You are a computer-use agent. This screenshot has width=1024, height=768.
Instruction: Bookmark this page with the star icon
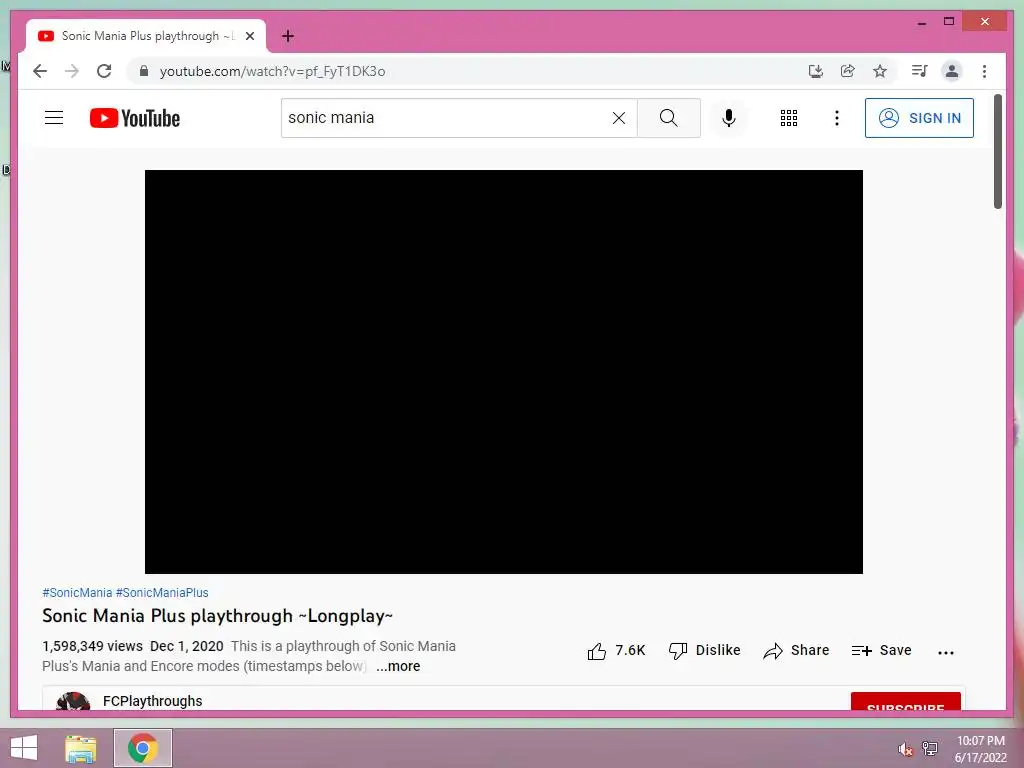pos(880,71)
